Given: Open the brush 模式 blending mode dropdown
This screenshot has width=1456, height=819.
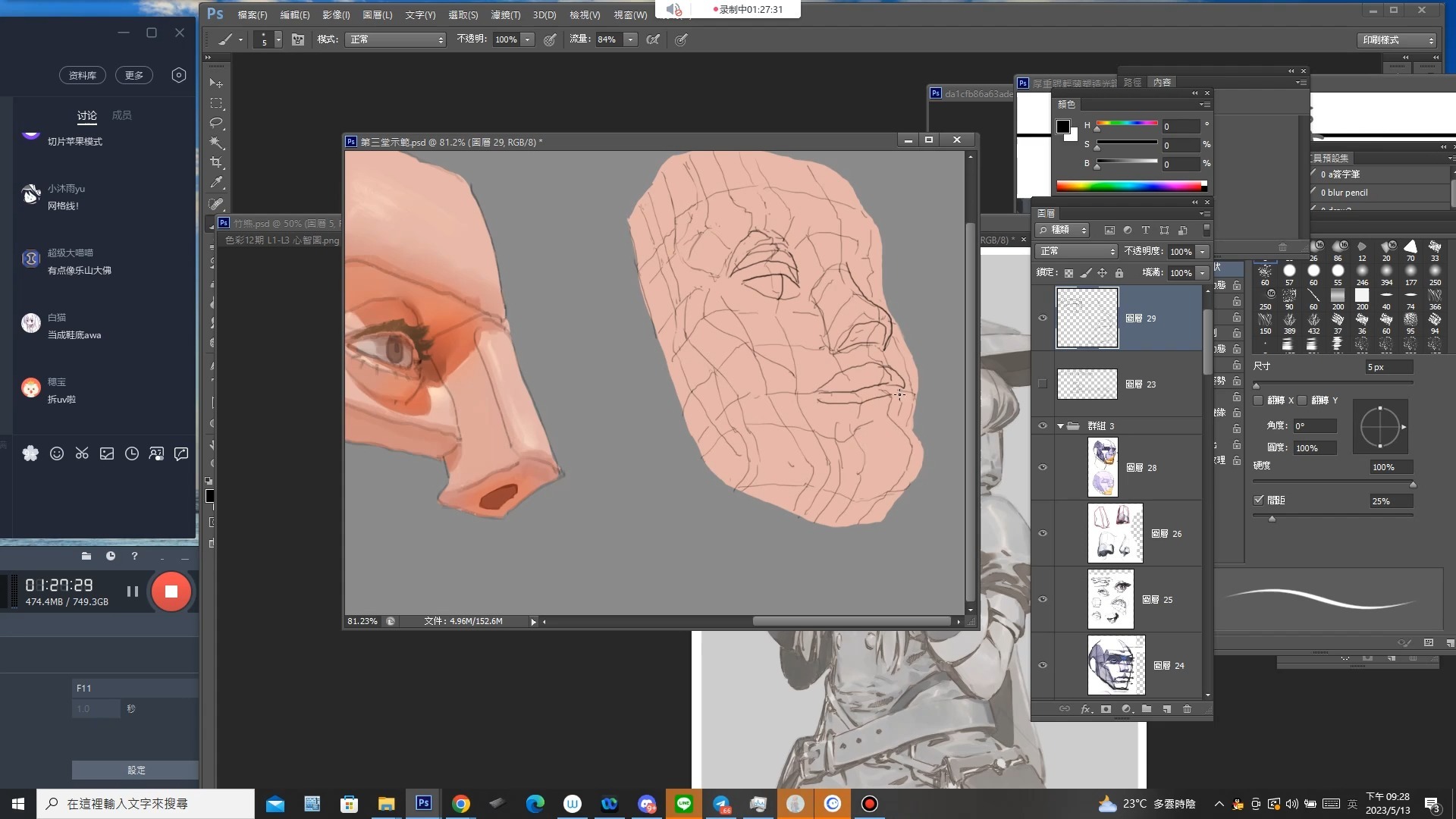Looking at the screenshot, I should (x=395, y=39).
